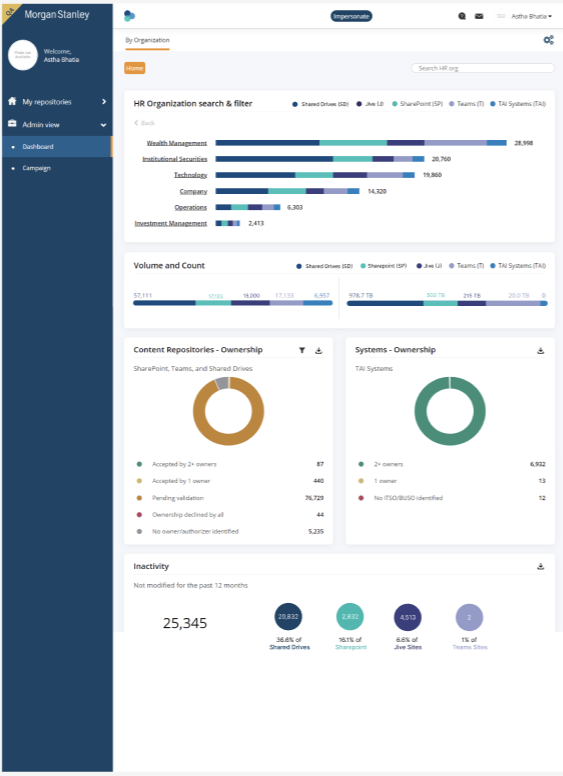Click the Systems Ownership green donut chart
Viewport: 563px width, 776px height.
(x=450, y=411)
